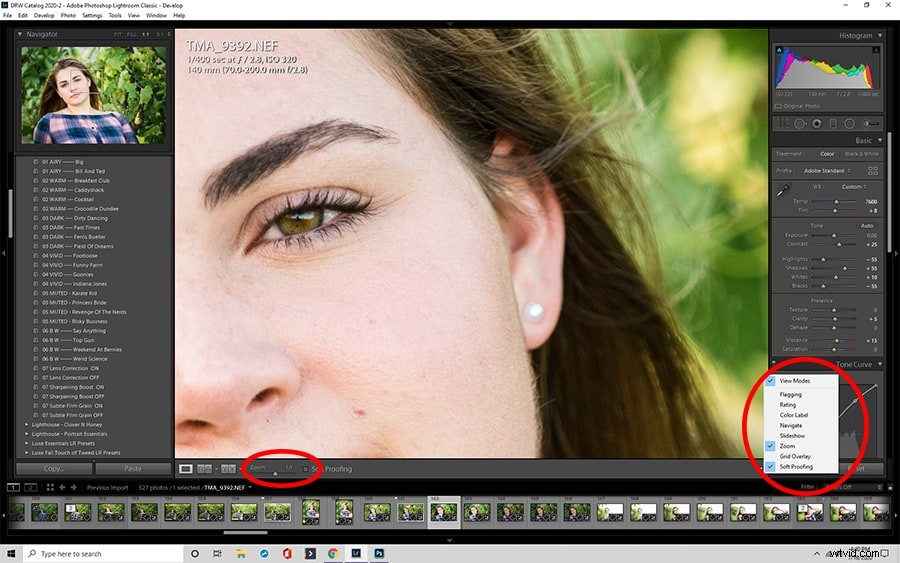Screen dimensions: 900x563
Task: Expand Luxe Essentials LR Presets group
Action: click(x=27, y=443)
